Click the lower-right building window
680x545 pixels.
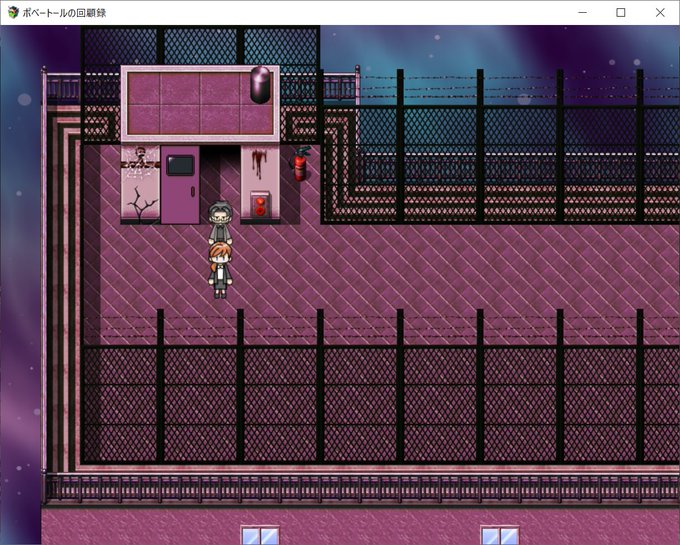point(500,535)
